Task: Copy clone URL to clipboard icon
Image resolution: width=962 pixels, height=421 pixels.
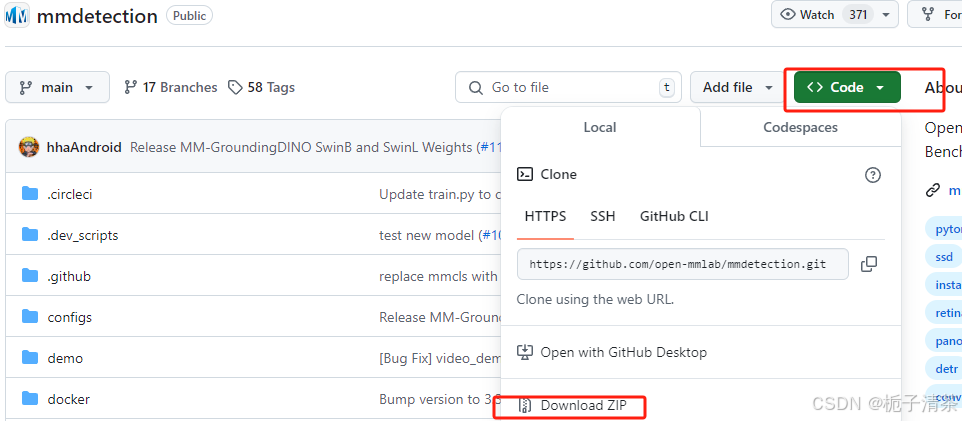Action: coord(869,265)
